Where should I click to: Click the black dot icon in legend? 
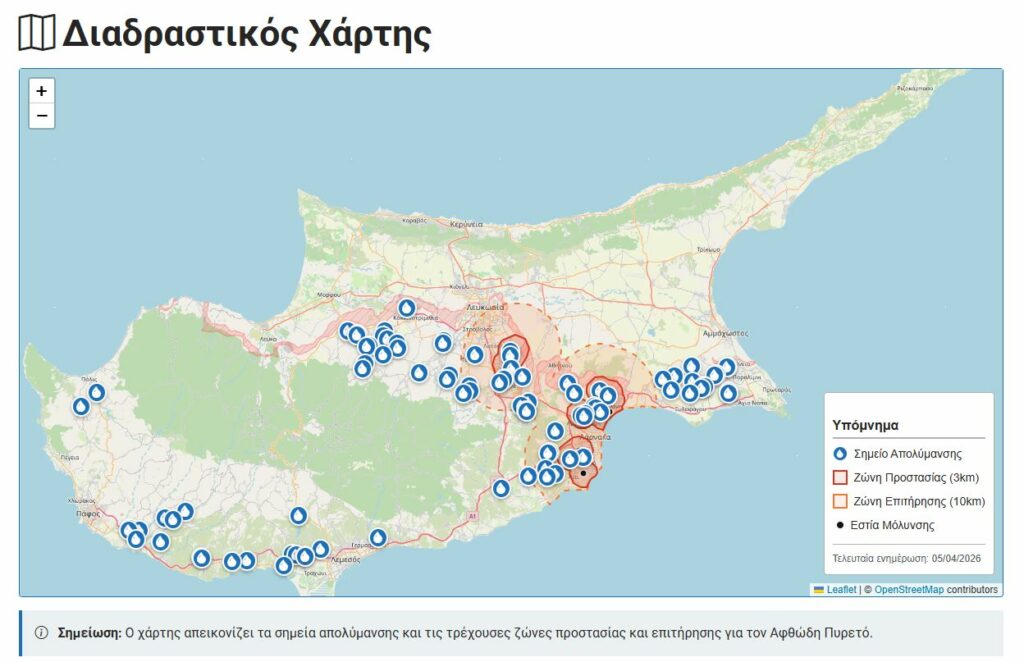pos(840,525)
